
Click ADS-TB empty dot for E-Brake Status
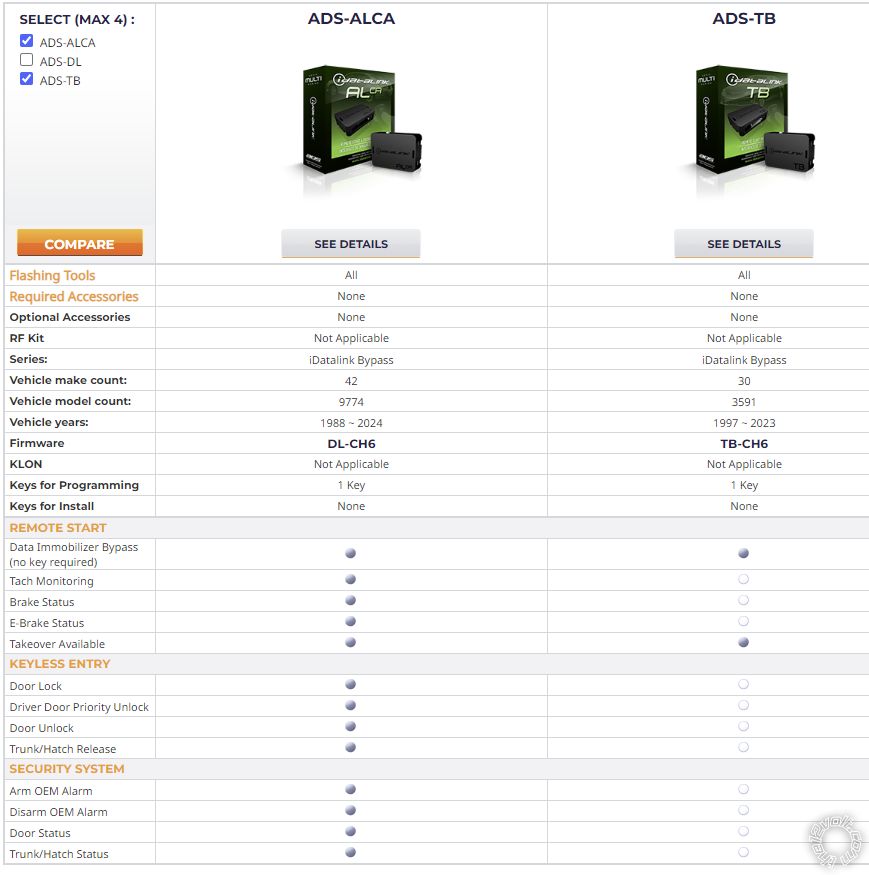[743, 621]
